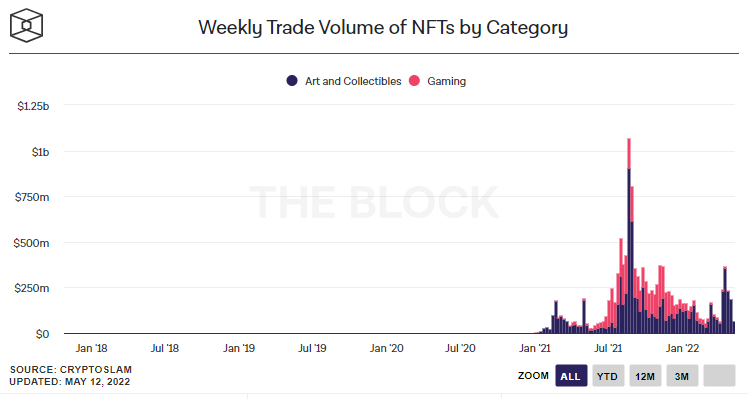Click THE BLOCK watermark in chart
The image size is (748, 399).
374,202
